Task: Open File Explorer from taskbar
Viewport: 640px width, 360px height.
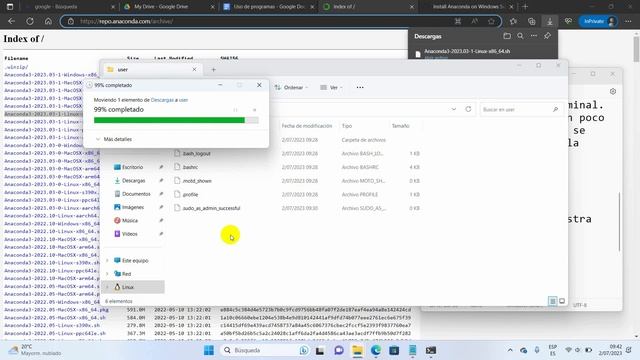Action: [357, 350]
